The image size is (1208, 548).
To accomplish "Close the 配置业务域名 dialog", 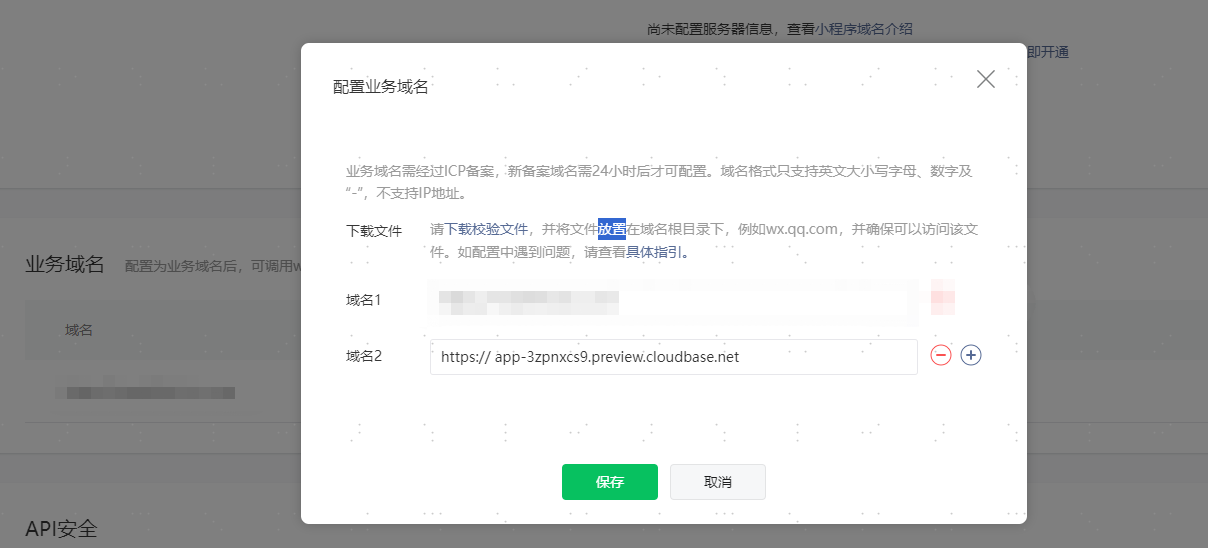I will [986, 79].
